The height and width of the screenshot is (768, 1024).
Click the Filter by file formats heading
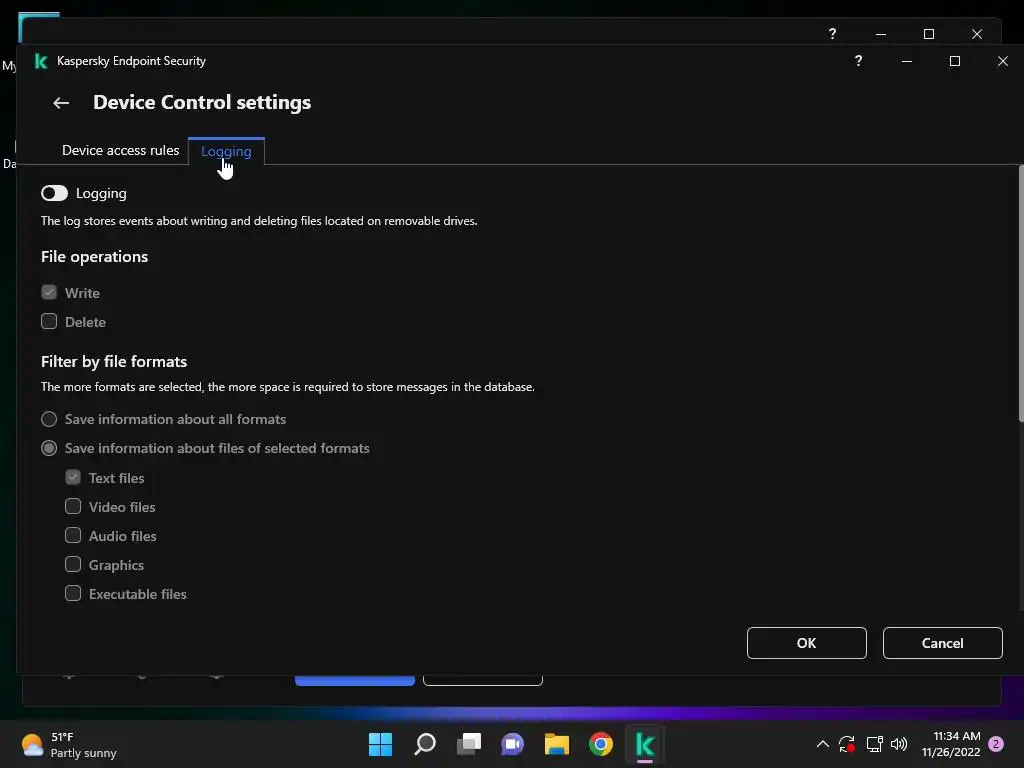coord(114,362)
